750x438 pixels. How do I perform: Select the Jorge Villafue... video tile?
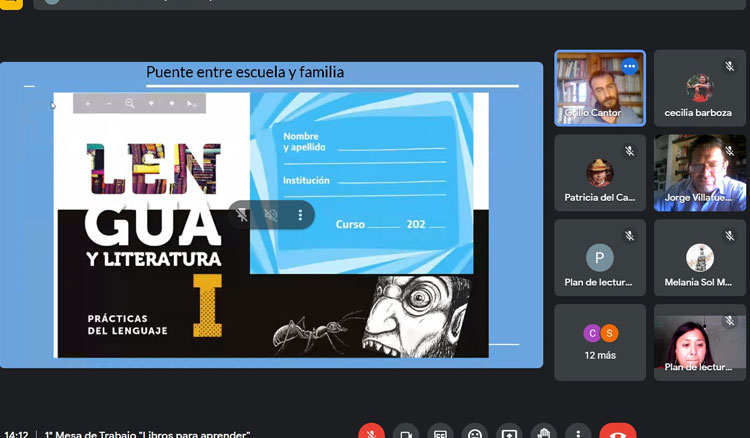click(x=699, y=173)
